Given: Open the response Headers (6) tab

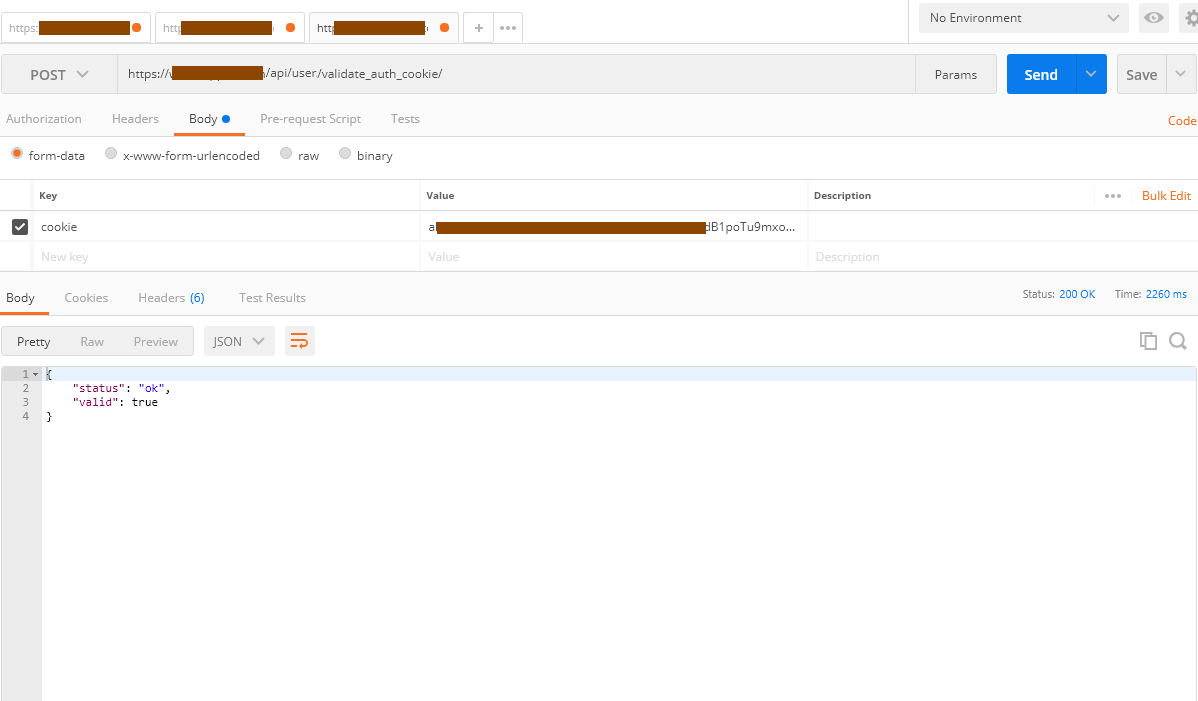Looking at the screenshot, I should click(x=171, y=298).
